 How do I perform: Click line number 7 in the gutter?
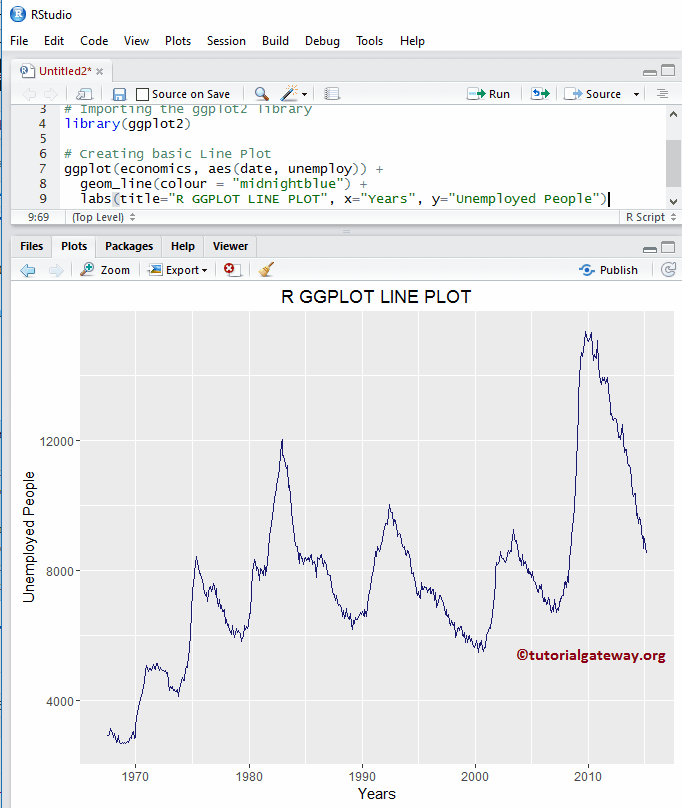tap(43, 169)
